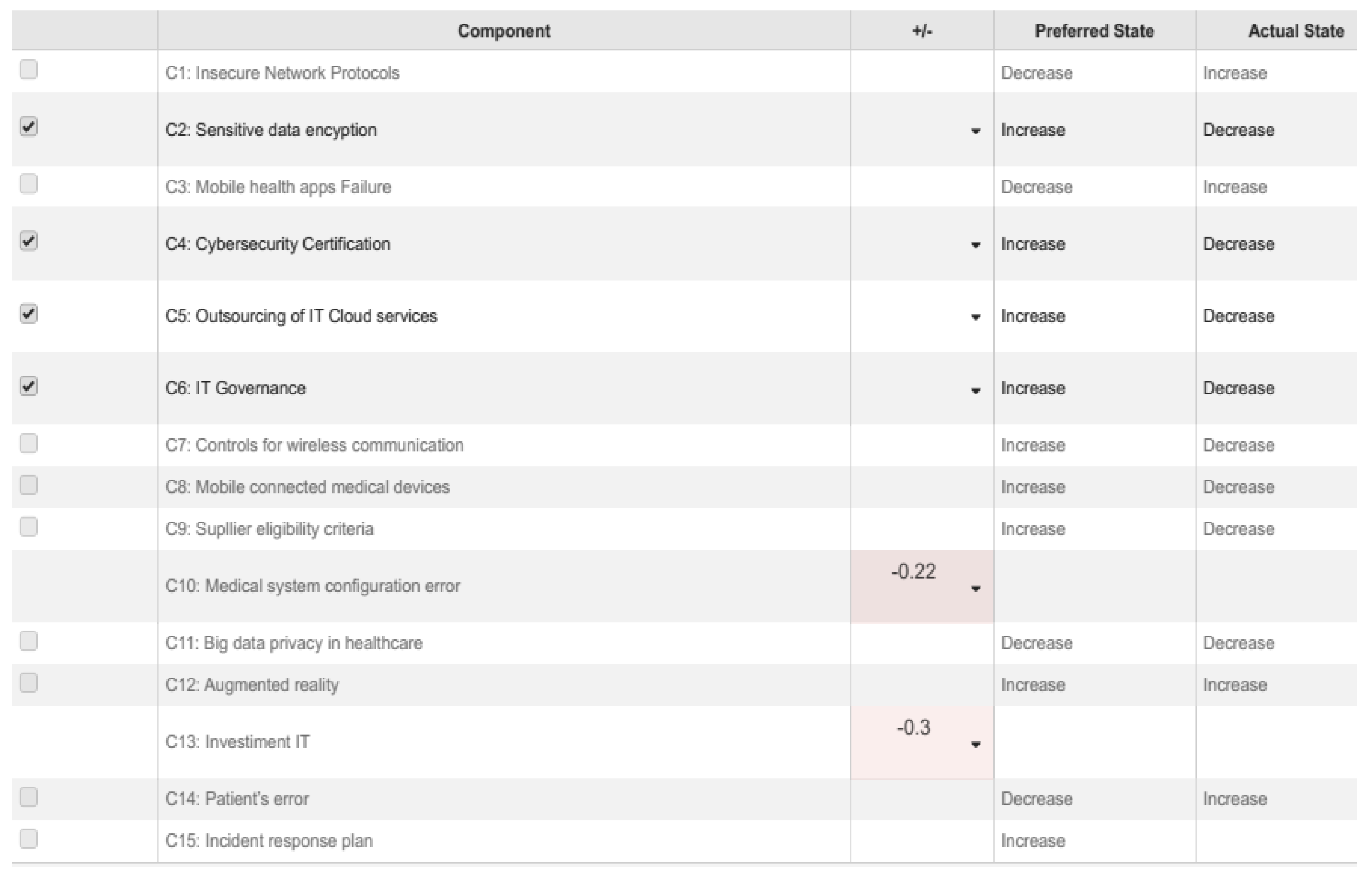
Task: Open the +/- dropdown for C2 row
Action: pyautogui.click(x=976, y=131)
